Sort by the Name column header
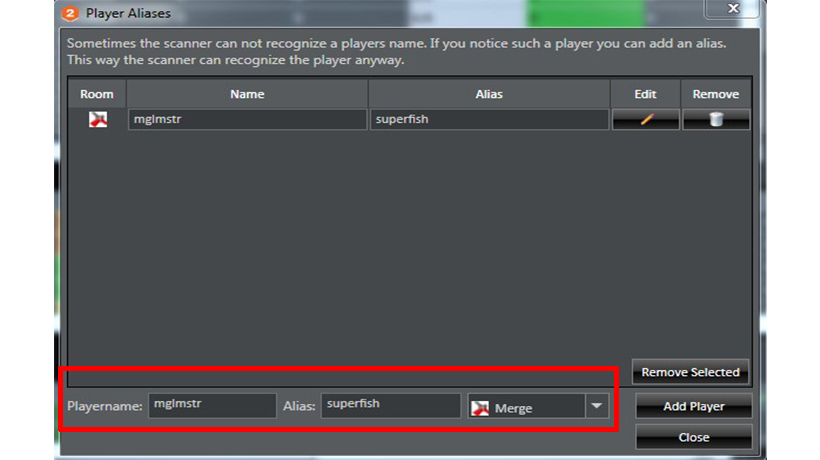Screen dimensions: 820x460 pyautogui.click(x=247, y=94)
